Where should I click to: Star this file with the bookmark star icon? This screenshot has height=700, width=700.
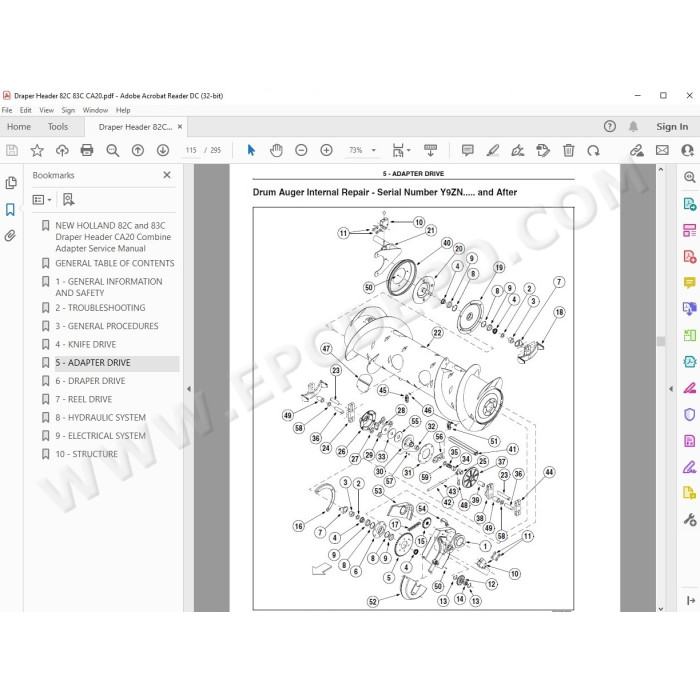(x=37, y=150)
